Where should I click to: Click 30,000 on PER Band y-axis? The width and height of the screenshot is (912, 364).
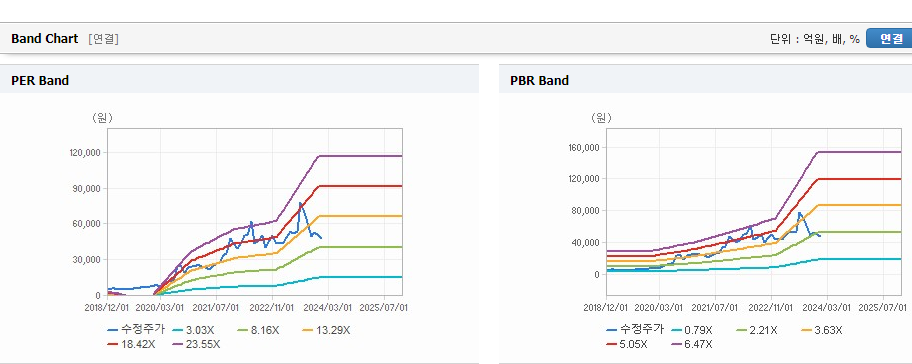(87, 259)
